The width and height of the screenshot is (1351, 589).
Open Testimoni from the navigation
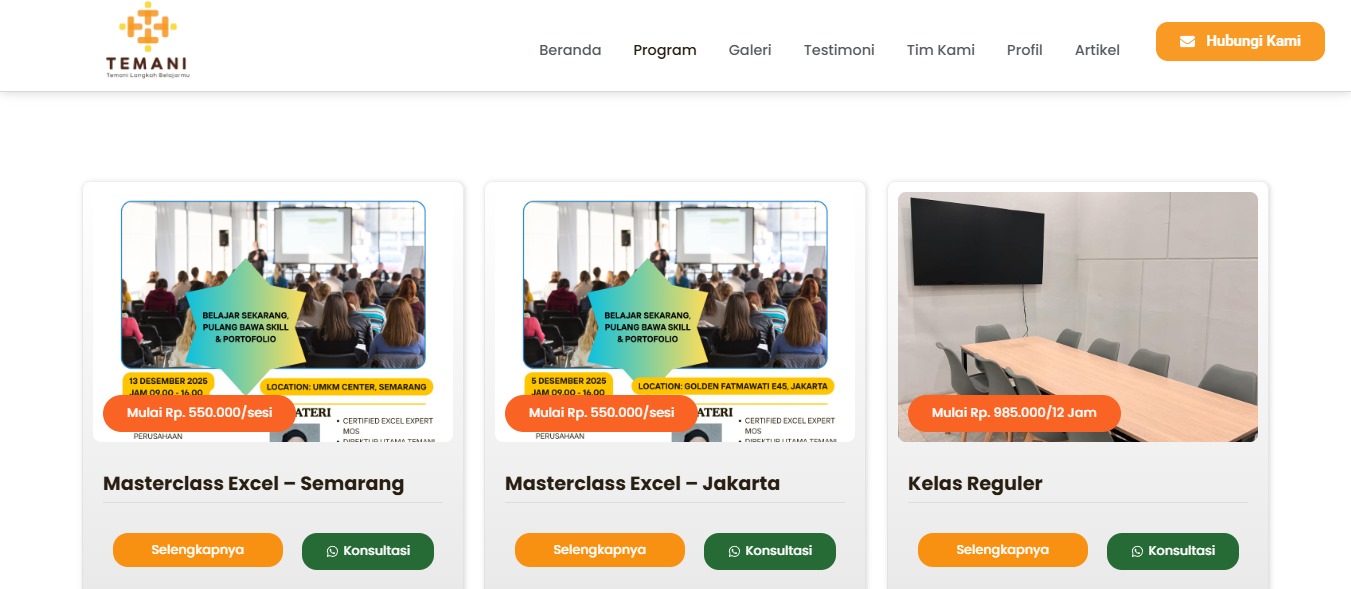pos(839,50)
